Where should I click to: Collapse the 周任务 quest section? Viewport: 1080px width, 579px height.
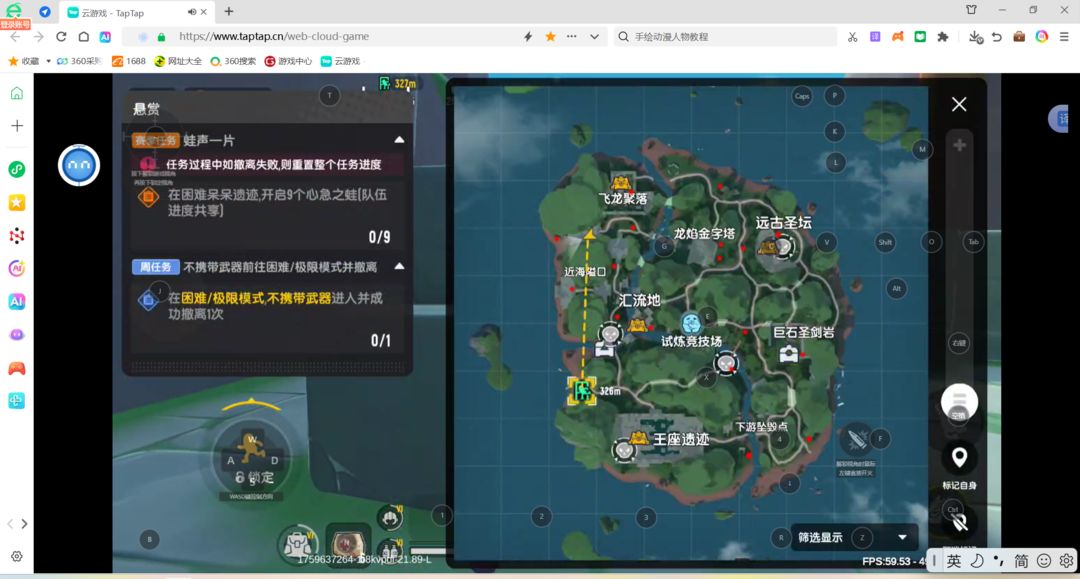pyautogui.click(x=399, y=266)
